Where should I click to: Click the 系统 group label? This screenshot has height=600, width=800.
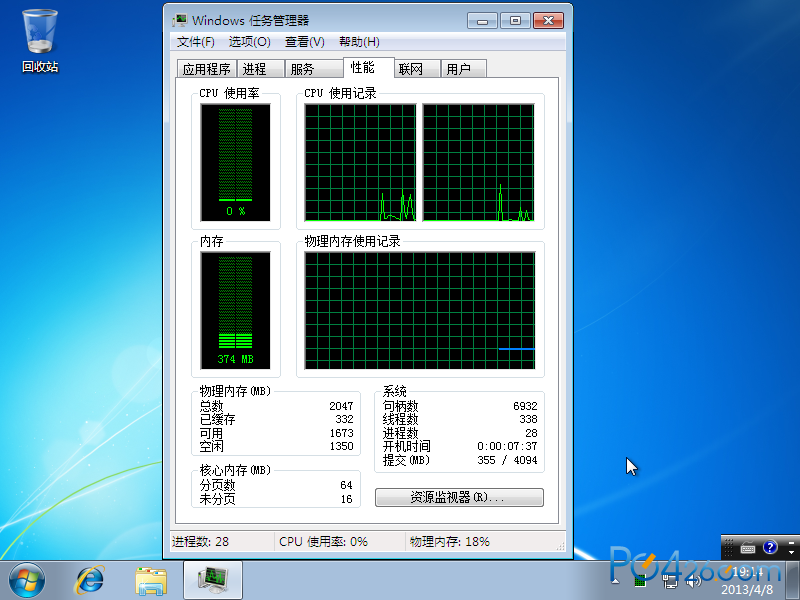[394, 391]
